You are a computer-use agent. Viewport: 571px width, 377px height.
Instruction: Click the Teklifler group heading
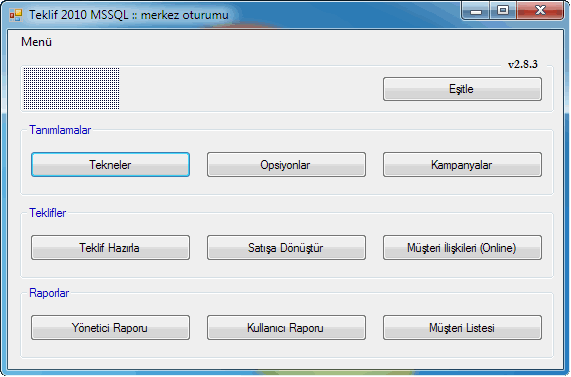click(x=48, y=213)
